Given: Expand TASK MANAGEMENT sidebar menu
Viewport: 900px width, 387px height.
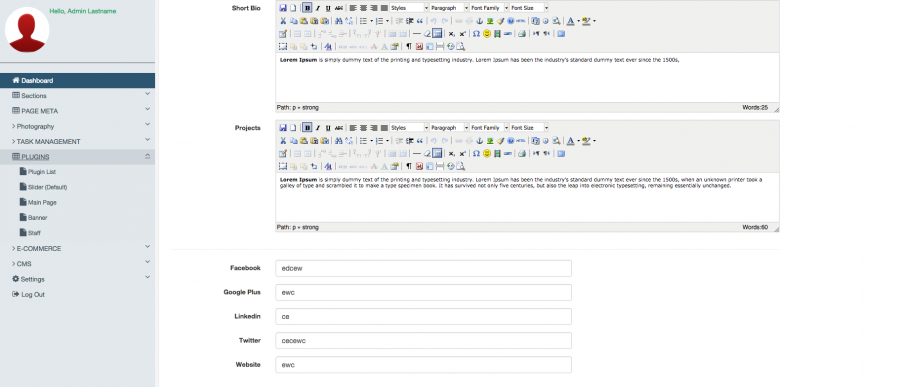Looking at the screenshot, I should [x=77, y=141].
